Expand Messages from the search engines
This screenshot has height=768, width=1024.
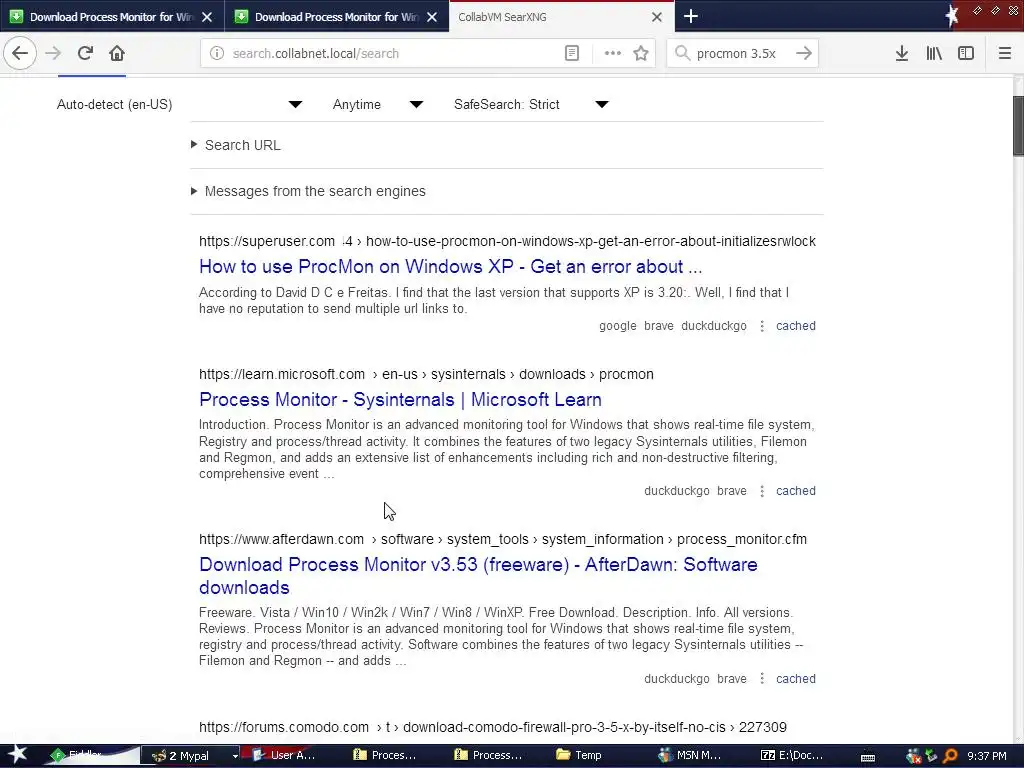point(308,191)
